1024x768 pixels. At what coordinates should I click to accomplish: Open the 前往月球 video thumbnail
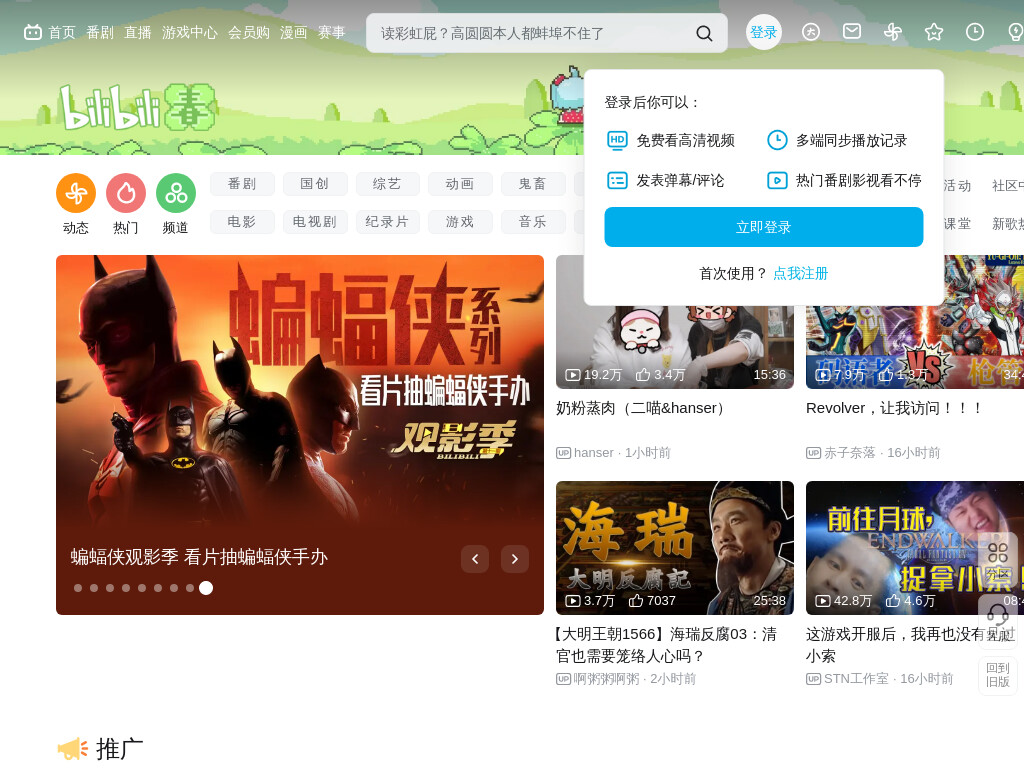pos(914,548)
